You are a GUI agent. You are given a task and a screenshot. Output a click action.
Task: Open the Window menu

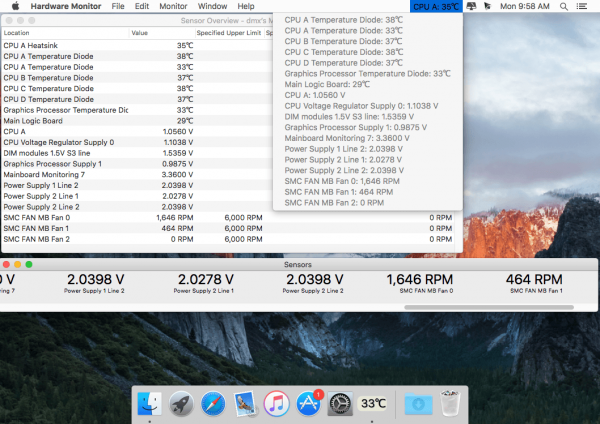(x=212, y=6)
